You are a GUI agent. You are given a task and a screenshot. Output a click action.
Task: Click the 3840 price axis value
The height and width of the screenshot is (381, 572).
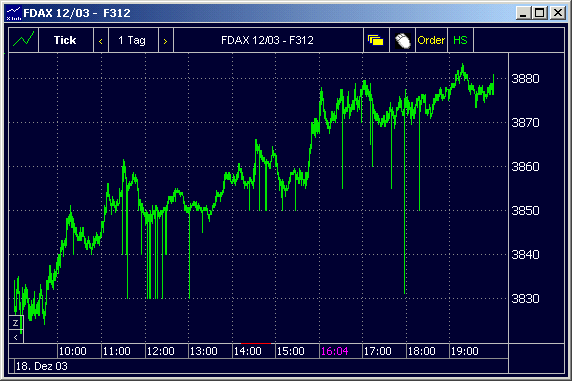pyautogui.click(x=525, y=255)
